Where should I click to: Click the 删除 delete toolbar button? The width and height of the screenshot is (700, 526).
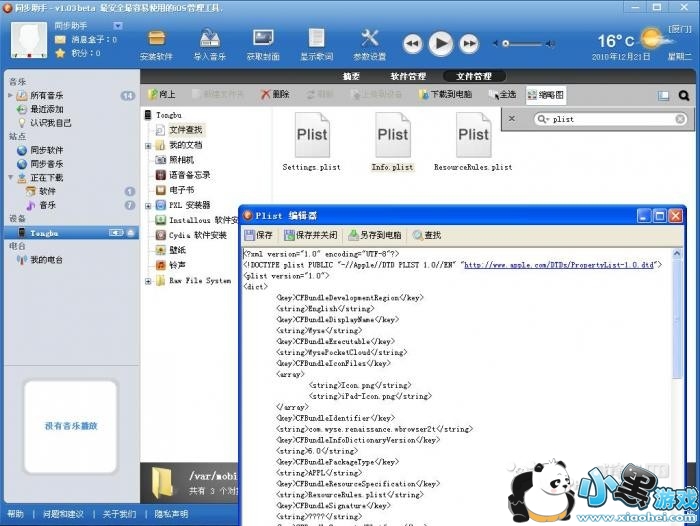[275, 94]
